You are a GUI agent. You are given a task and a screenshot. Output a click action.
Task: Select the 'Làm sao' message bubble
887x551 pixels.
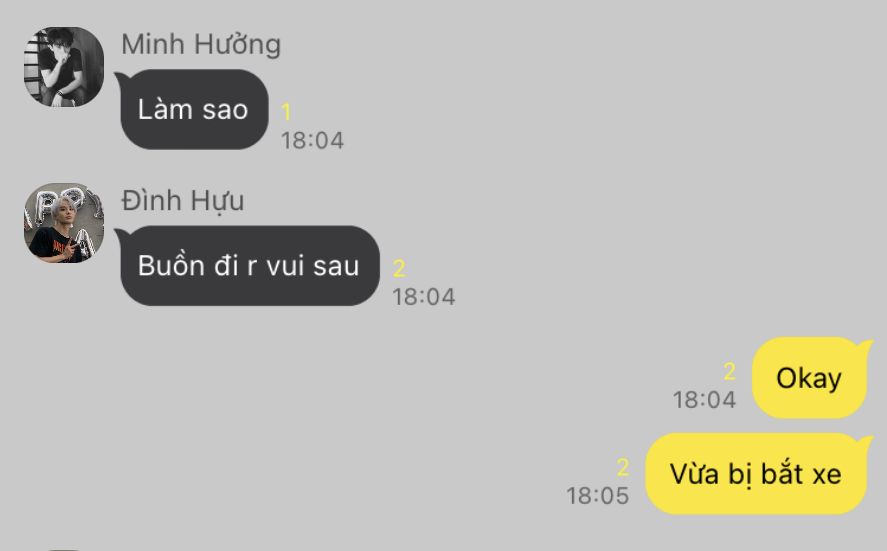192,109
